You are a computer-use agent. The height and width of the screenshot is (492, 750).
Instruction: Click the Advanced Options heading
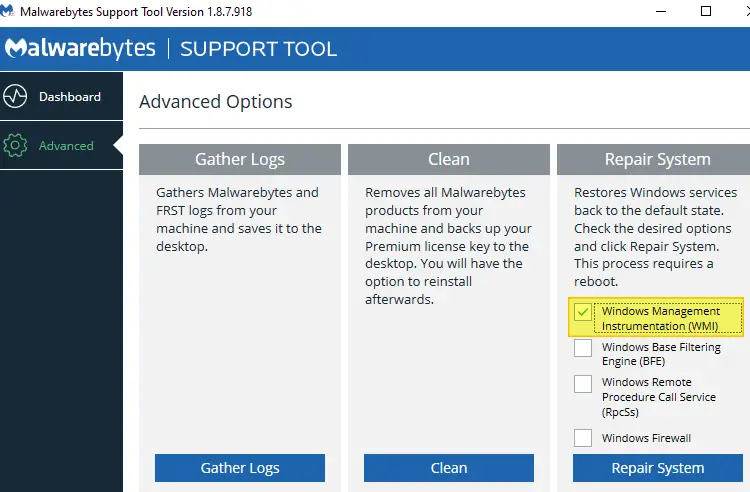tap(216, 102)
